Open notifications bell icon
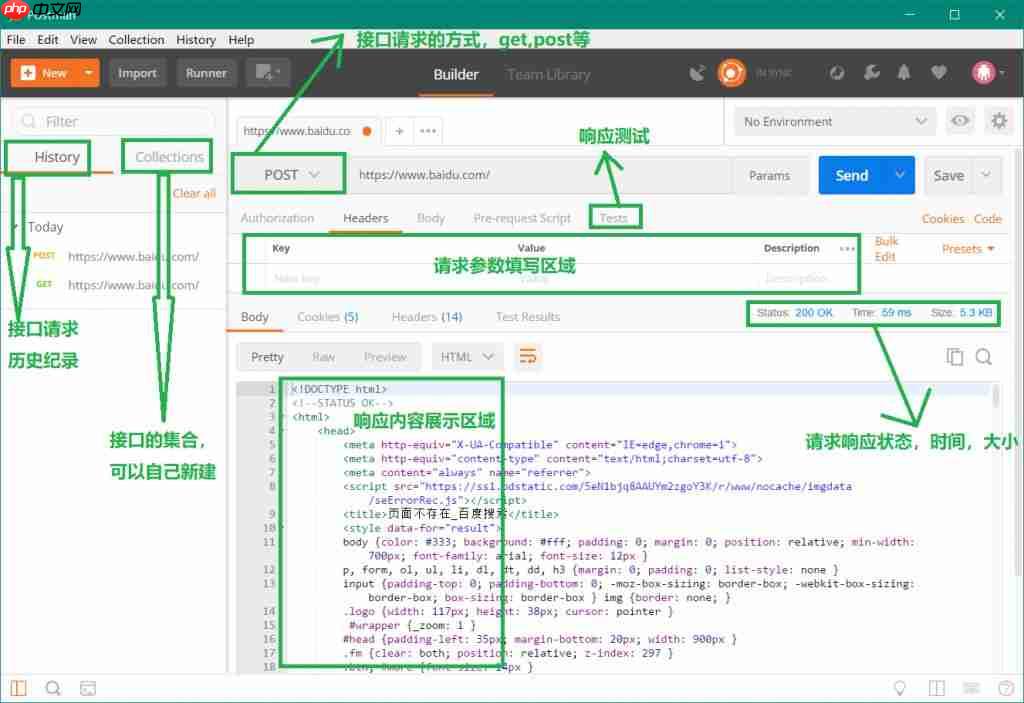Screen dimensions: 1024x703 point(904,73)
